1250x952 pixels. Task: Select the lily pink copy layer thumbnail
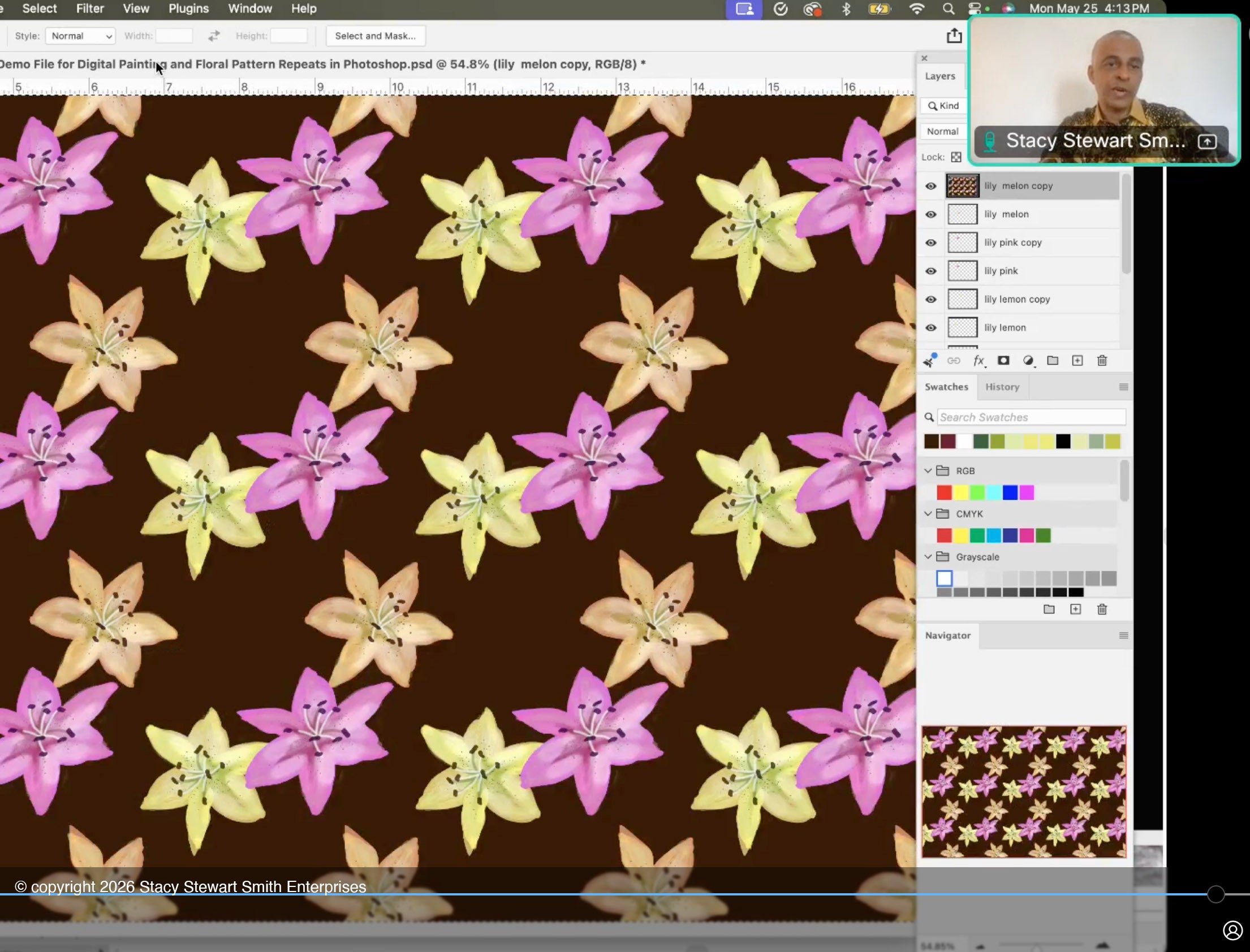click(963, 243)
